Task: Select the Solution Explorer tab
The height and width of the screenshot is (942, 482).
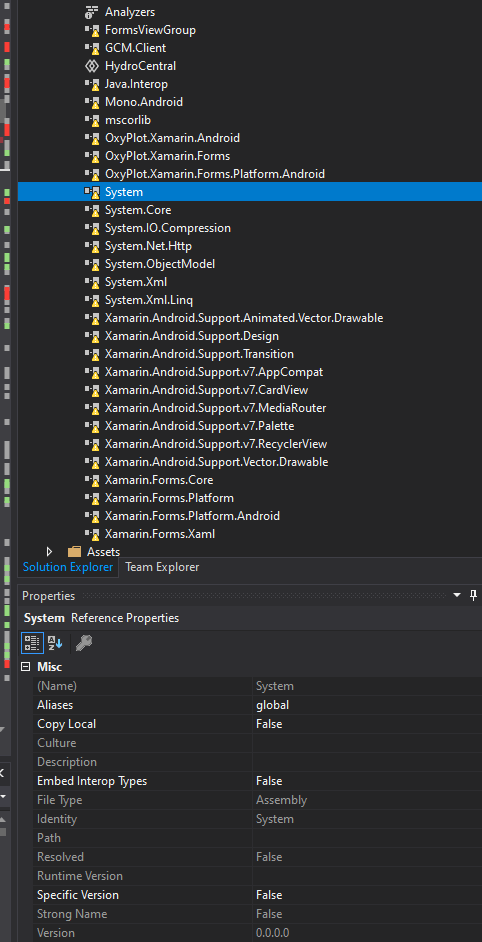Action: (67, 567)
